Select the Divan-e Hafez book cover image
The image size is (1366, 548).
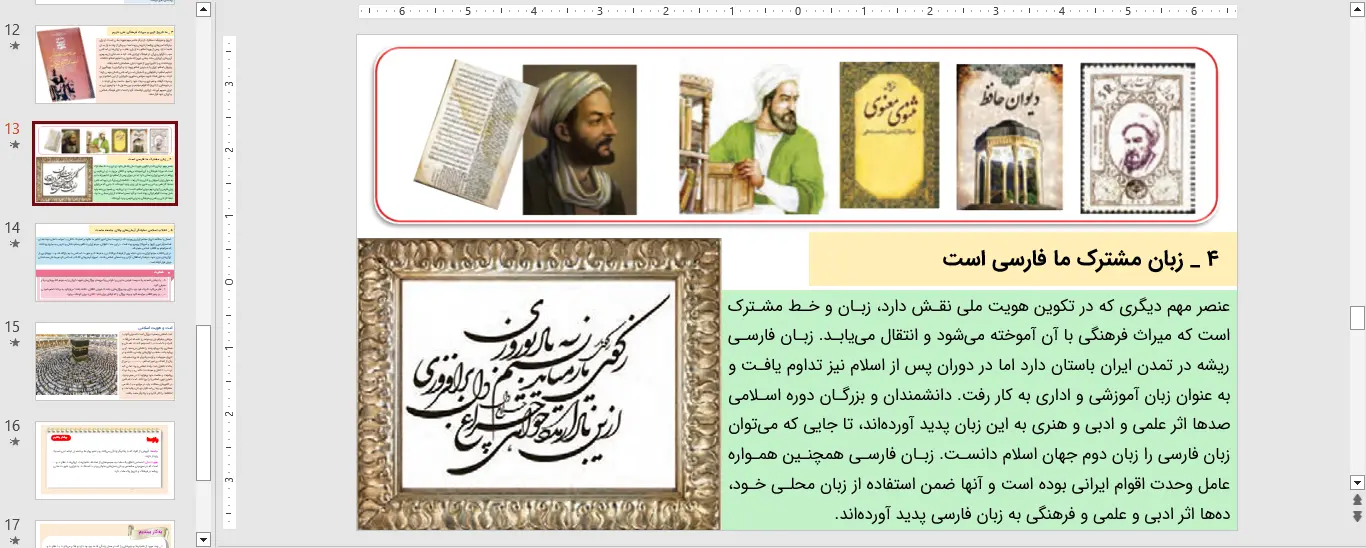click(x=1008, y=137)
